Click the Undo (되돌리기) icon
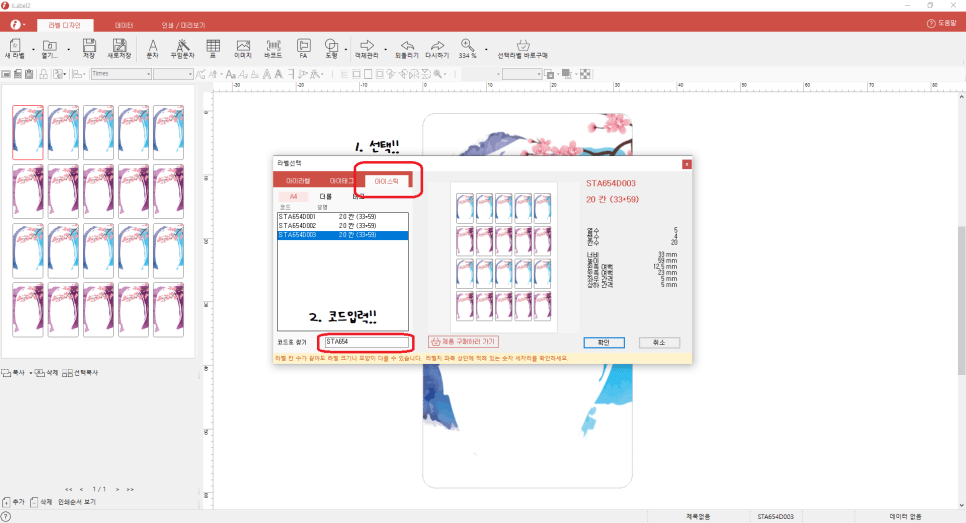This screenshot has width=966, height=523. click(407, 46)
